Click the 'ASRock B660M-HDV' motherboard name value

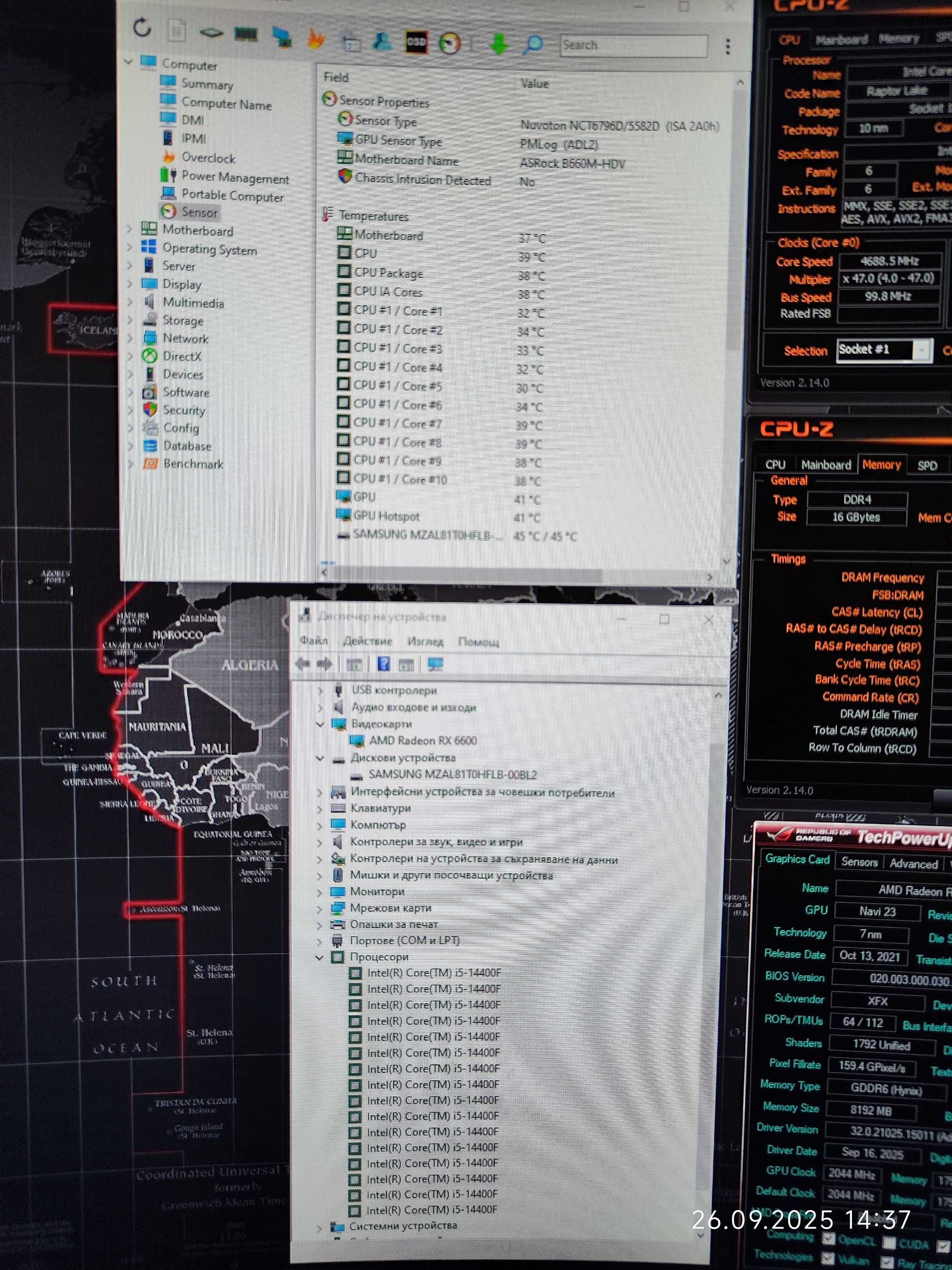click(572, 164)
